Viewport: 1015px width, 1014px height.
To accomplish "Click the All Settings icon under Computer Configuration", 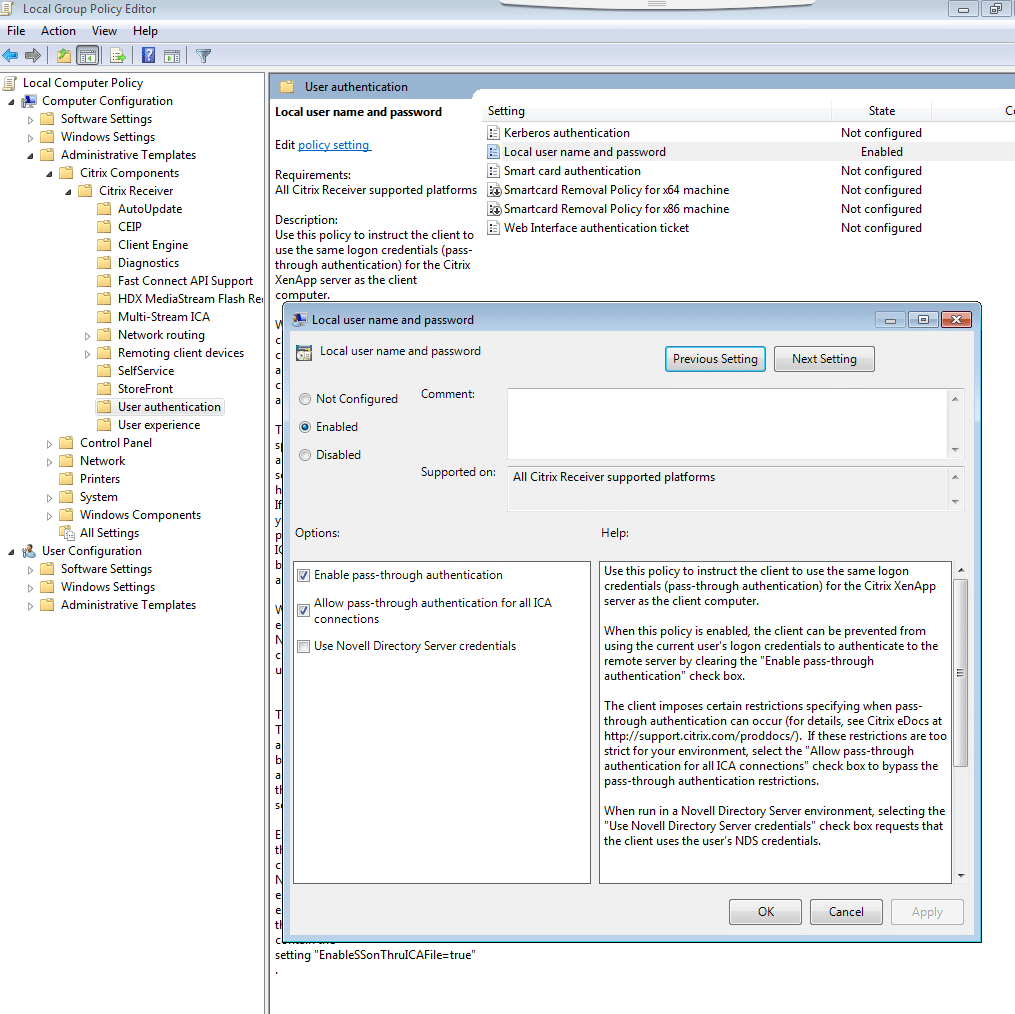I will [67, 533].
